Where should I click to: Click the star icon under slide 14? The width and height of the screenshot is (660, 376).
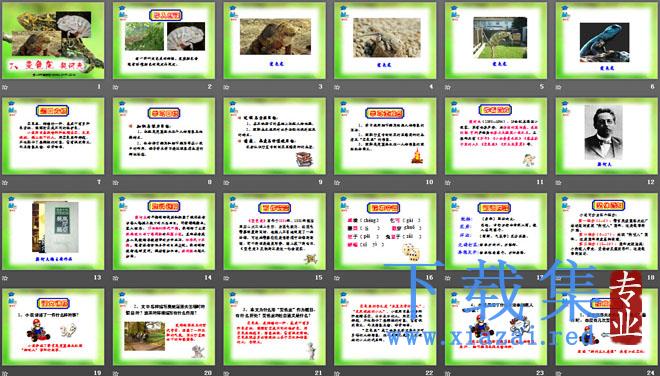point(115,278)
